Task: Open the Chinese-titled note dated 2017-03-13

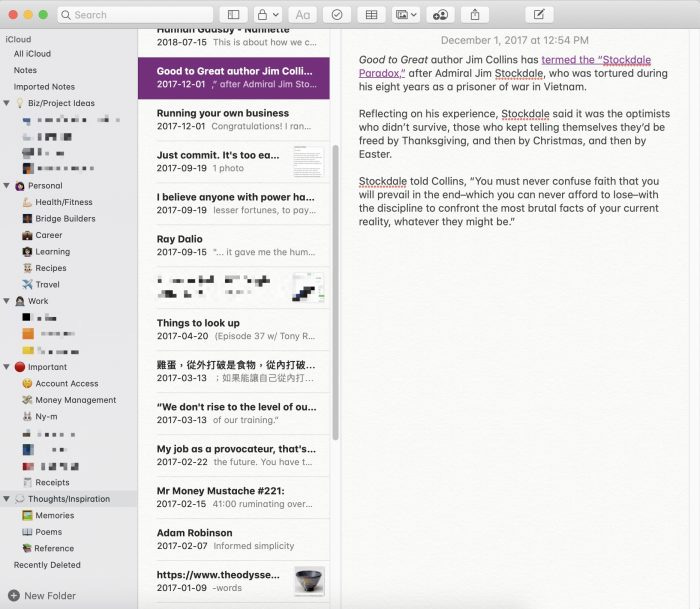Action: click(234, 371)
